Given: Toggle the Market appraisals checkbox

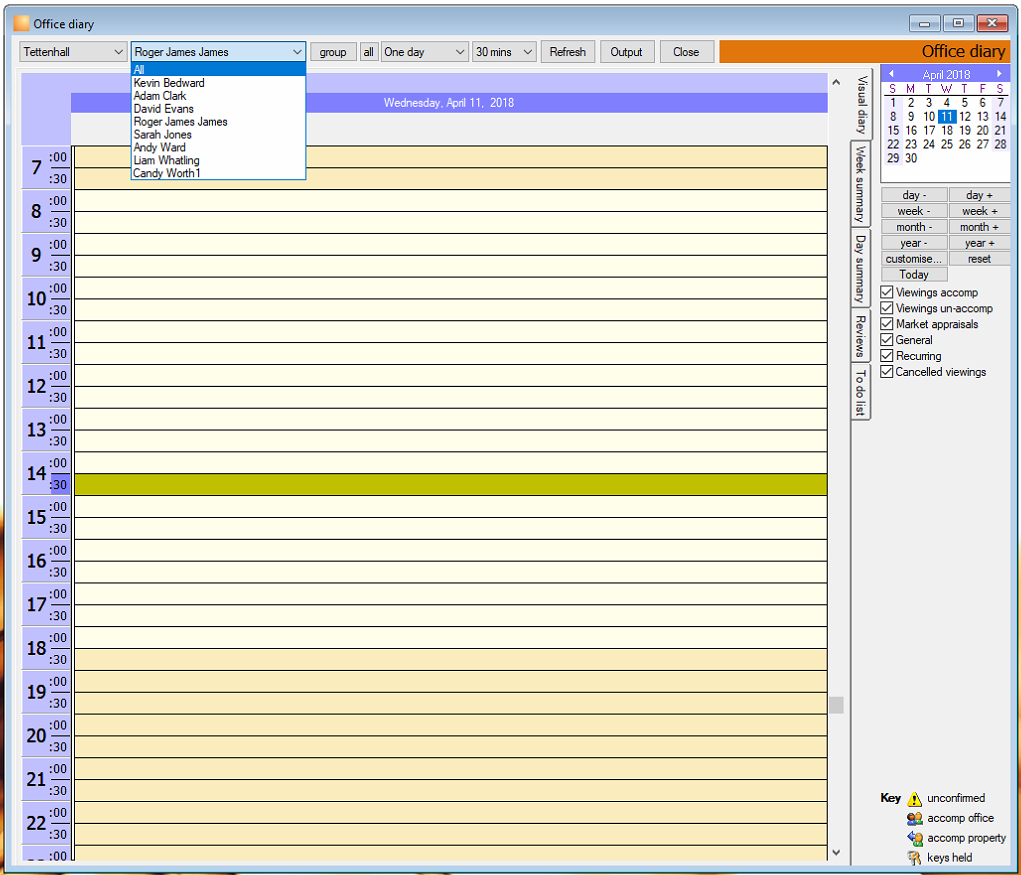Looking at the screenshot, I should pyautogui.click(x=886, y=324).
